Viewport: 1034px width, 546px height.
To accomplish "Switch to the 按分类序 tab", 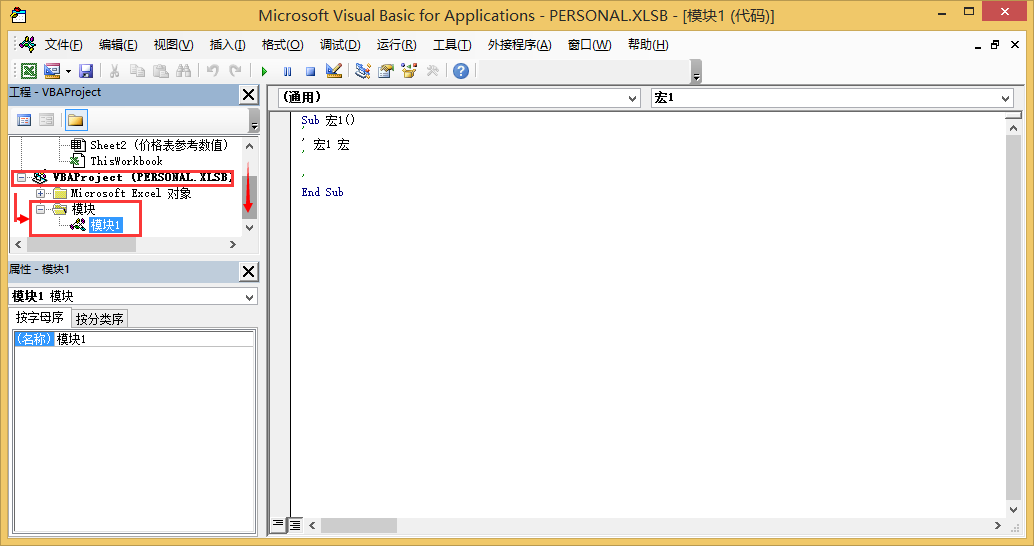I will coord(100,319).
